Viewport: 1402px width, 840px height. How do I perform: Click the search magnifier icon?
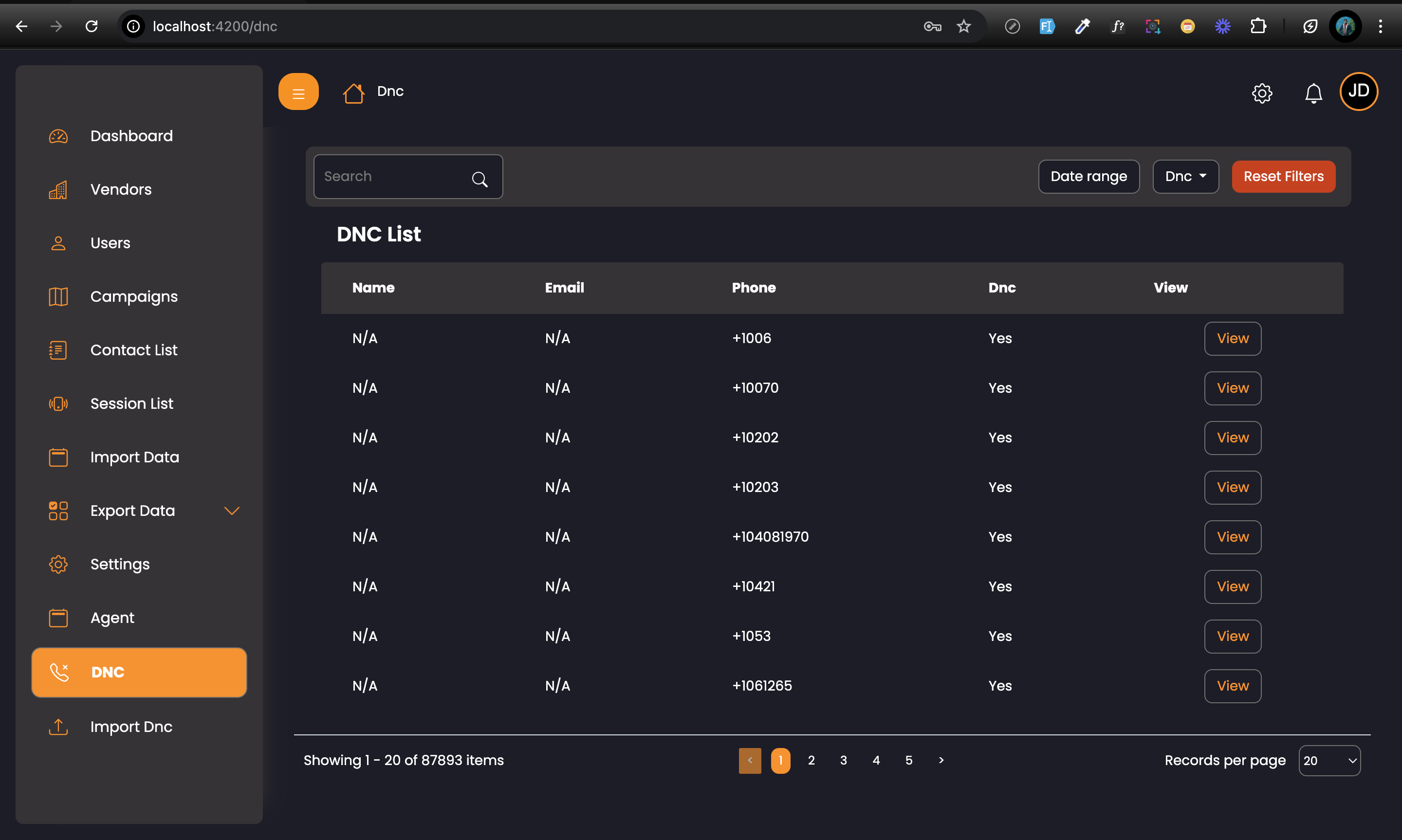coord(480,179)
